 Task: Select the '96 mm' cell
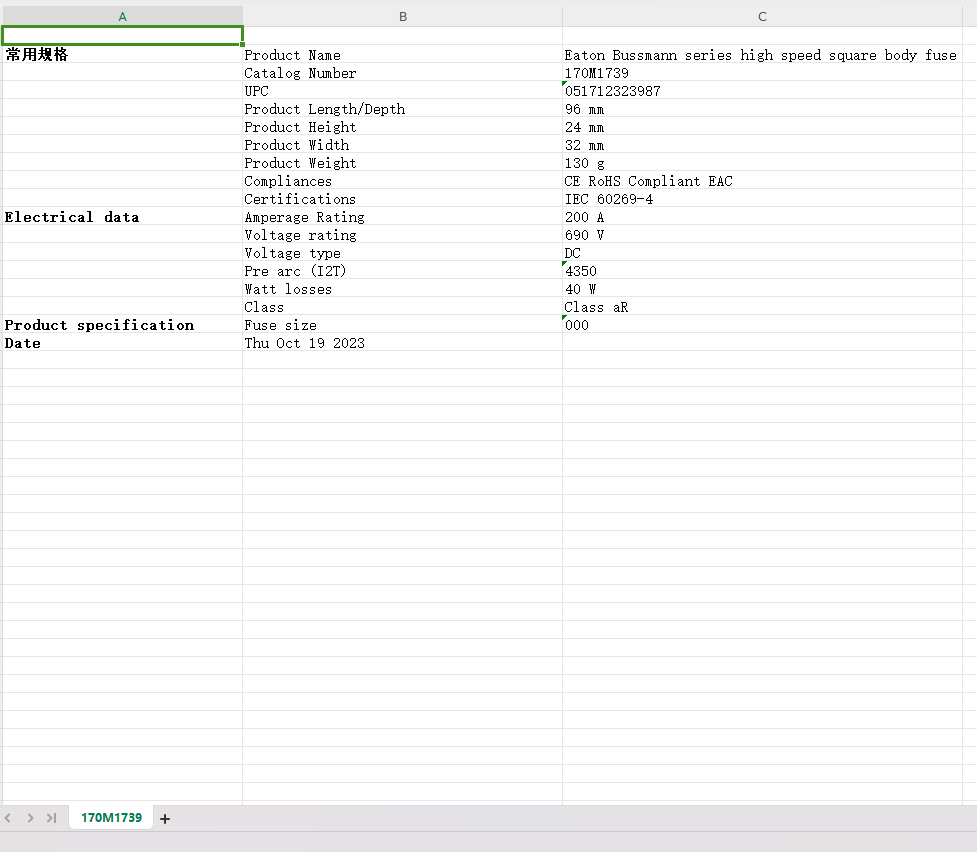(x=762, y=108)
